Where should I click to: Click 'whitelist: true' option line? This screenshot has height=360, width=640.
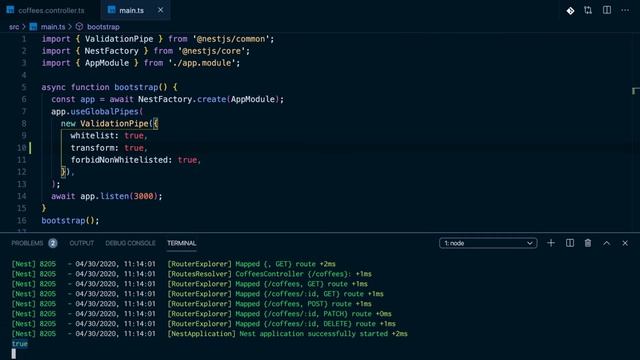pyautogui.click(x=109, y=136)
